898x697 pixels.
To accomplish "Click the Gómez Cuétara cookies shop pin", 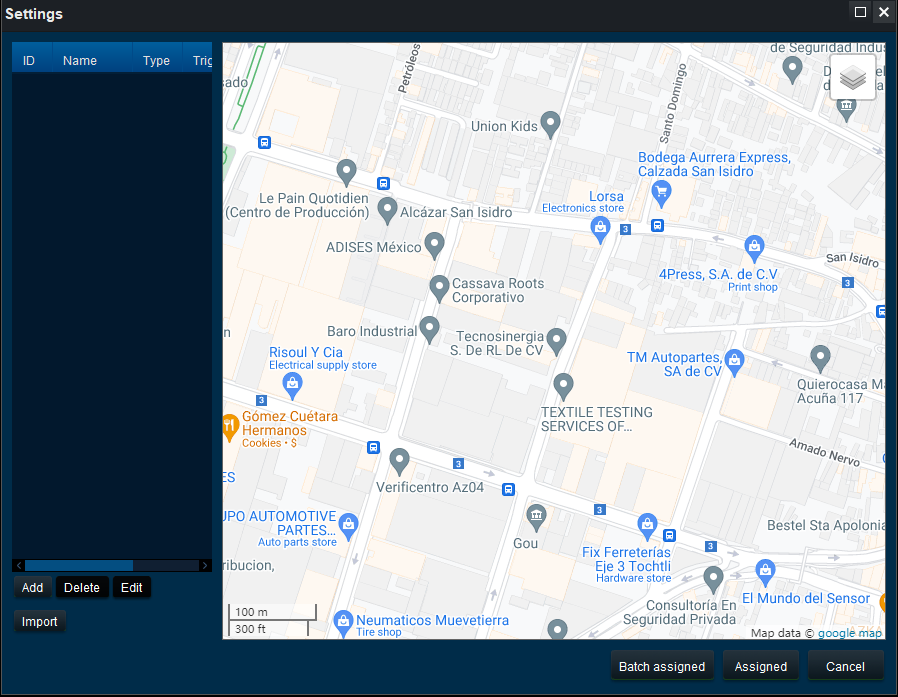I will click(228, 425).
